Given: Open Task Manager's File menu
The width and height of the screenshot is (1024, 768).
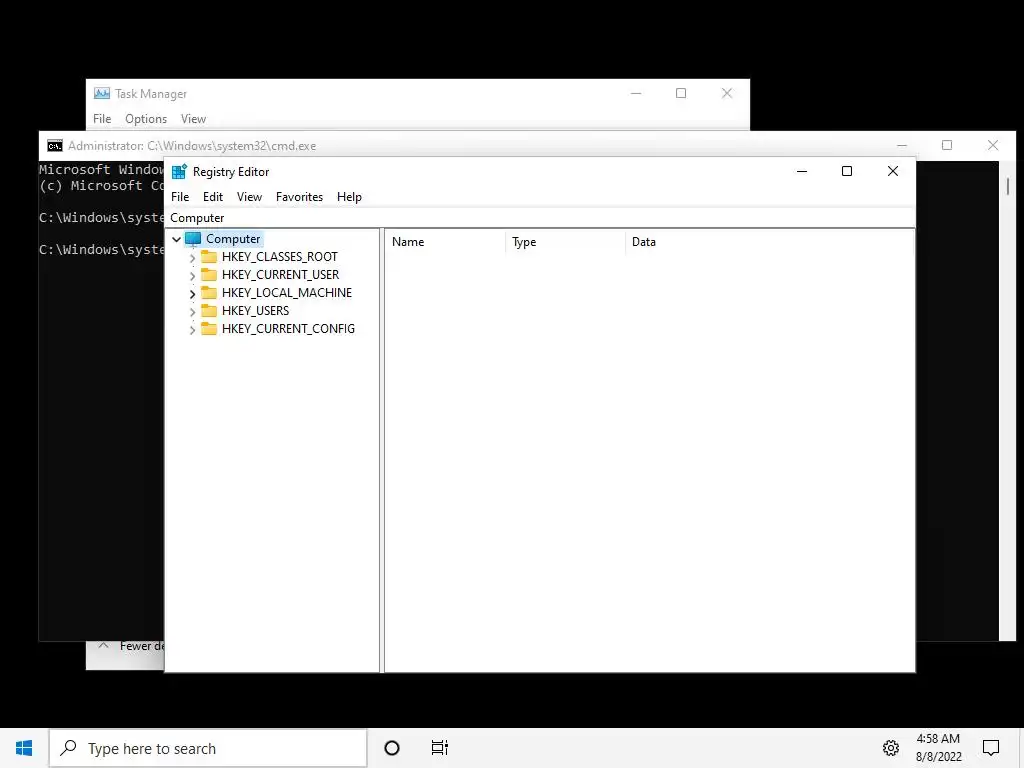Looking at the screenshot, I should (x=102, y=119).
